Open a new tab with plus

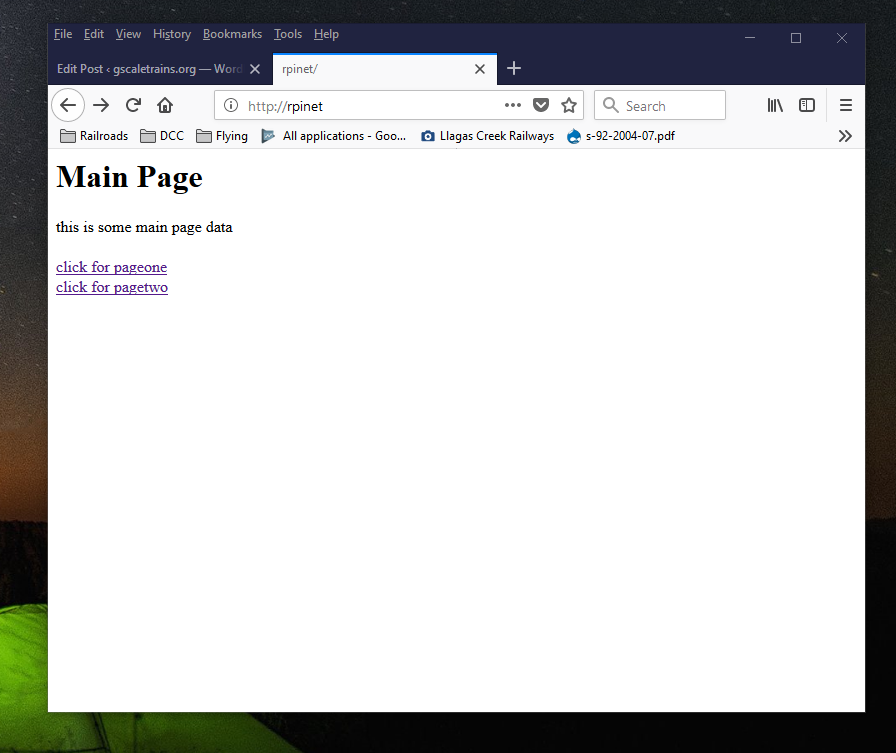pos(514,69)
